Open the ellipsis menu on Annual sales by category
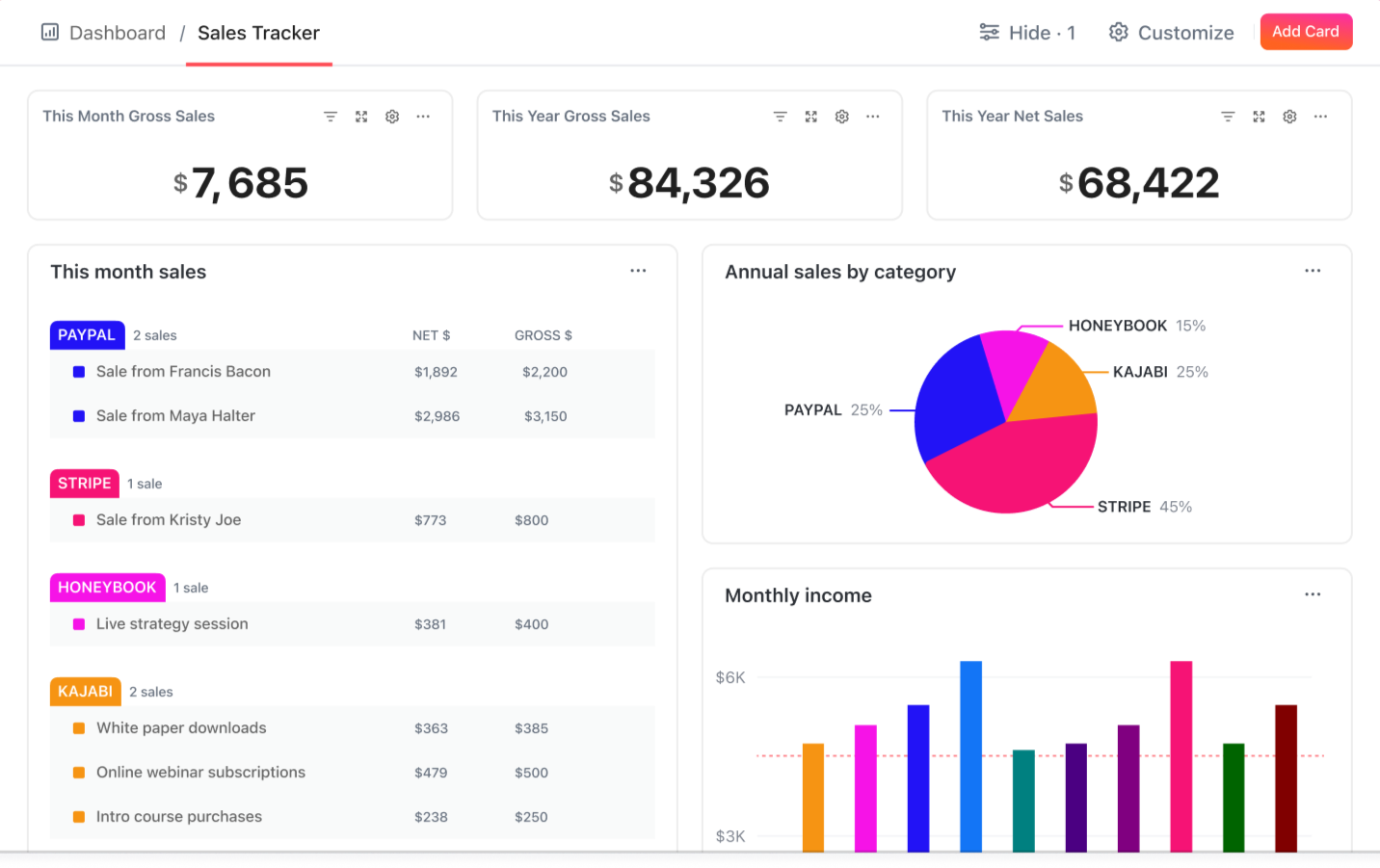This screenshot has height=868, width=1380. click(1313, 271)
